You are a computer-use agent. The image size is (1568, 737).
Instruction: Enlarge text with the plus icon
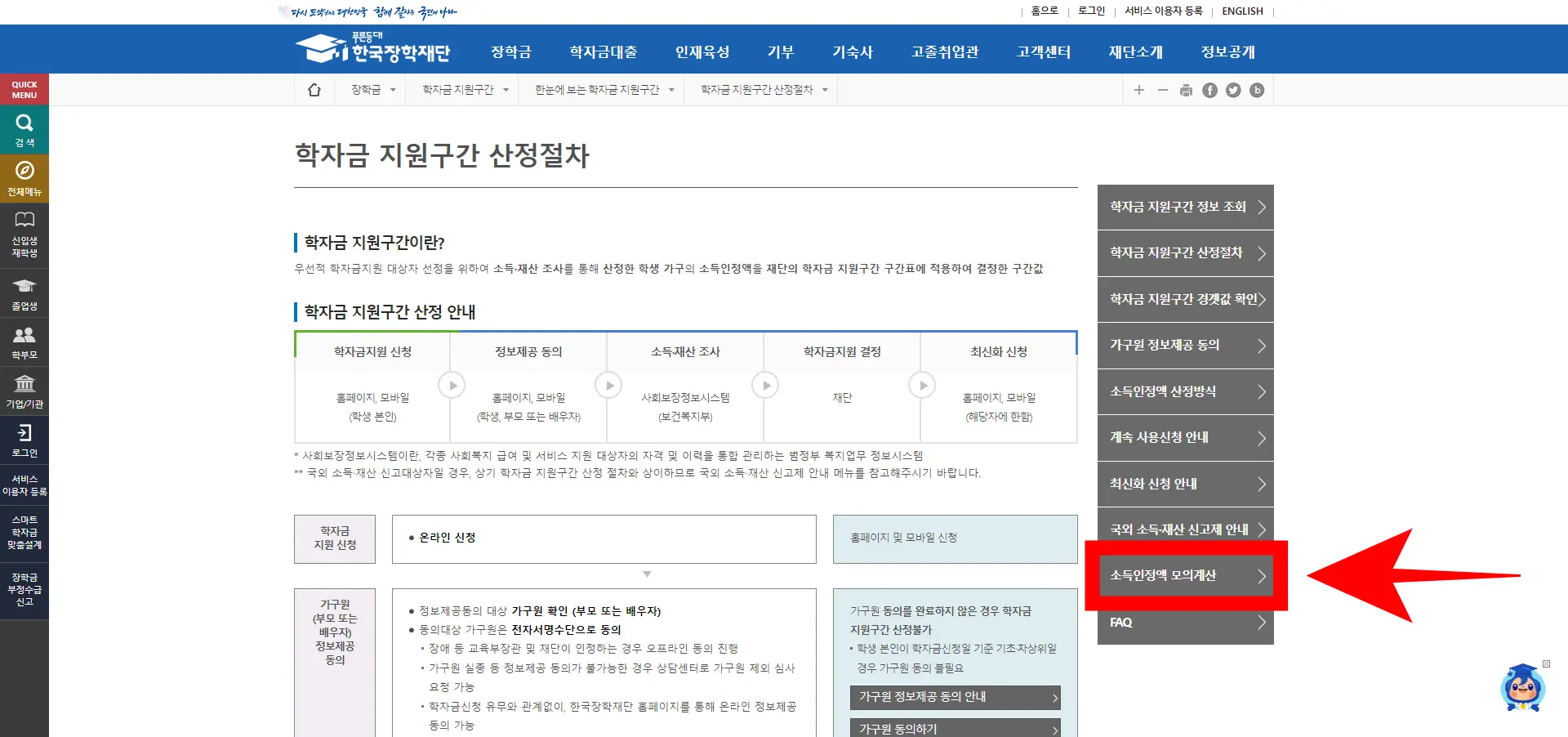tap(1139, 90)
